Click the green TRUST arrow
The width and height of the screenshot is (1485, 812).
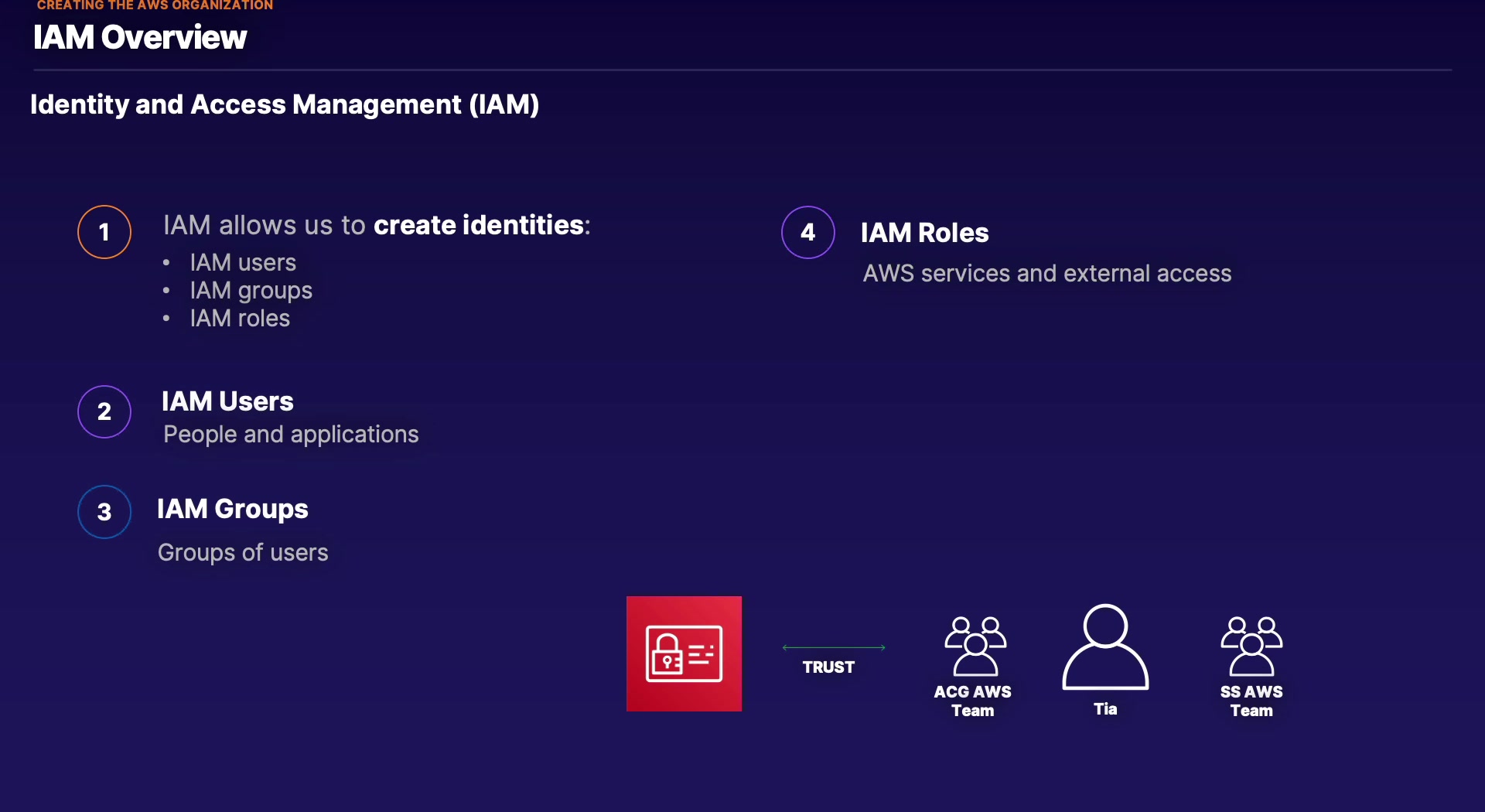pyautogui.click(x=834, y=647)
